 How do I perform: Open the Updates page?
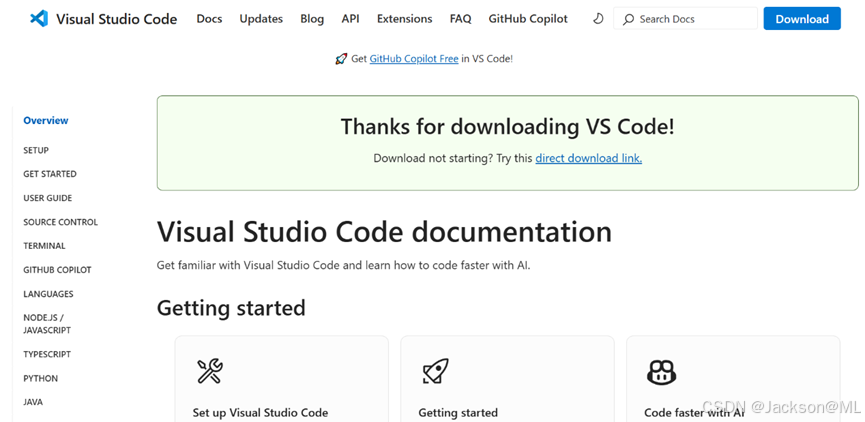[261, 19]
